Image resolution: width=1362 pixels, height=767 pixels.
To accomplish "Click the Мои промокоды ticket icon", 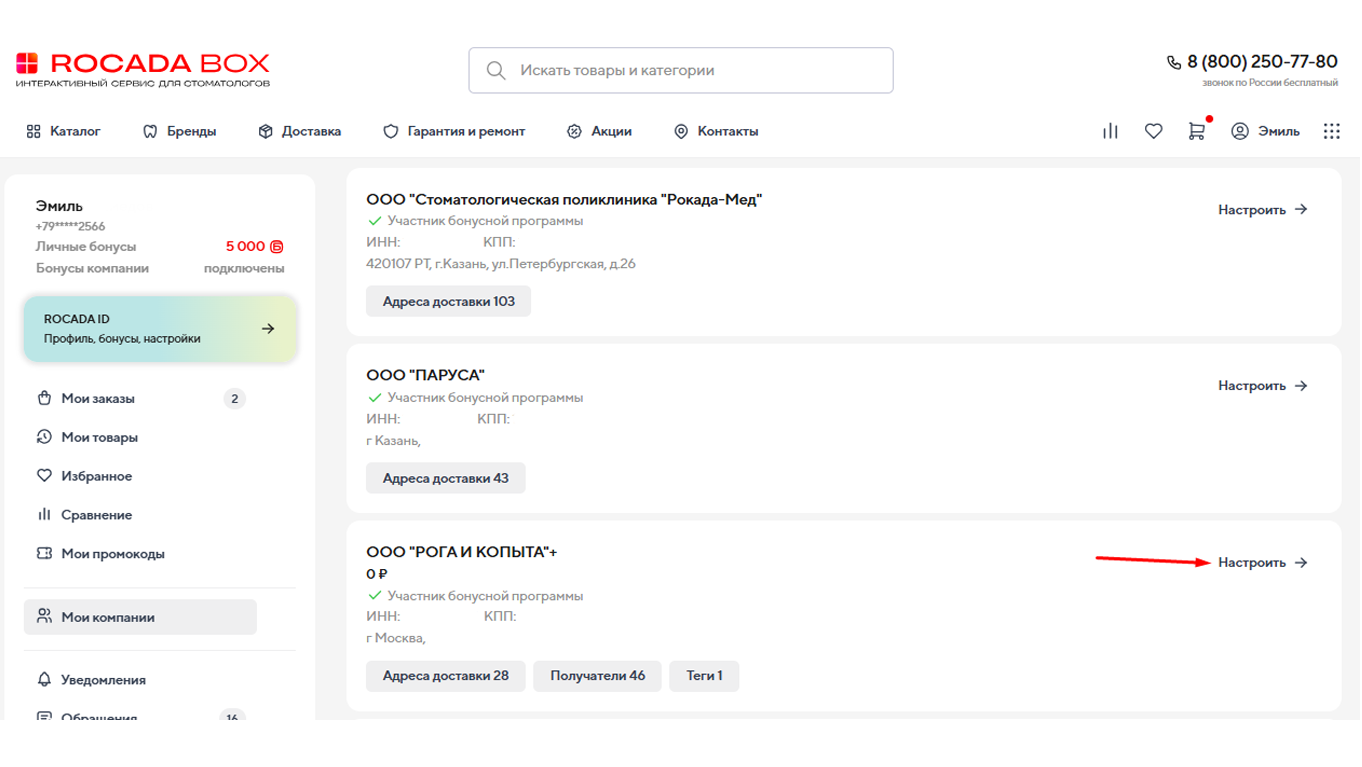I will point(44,553).
